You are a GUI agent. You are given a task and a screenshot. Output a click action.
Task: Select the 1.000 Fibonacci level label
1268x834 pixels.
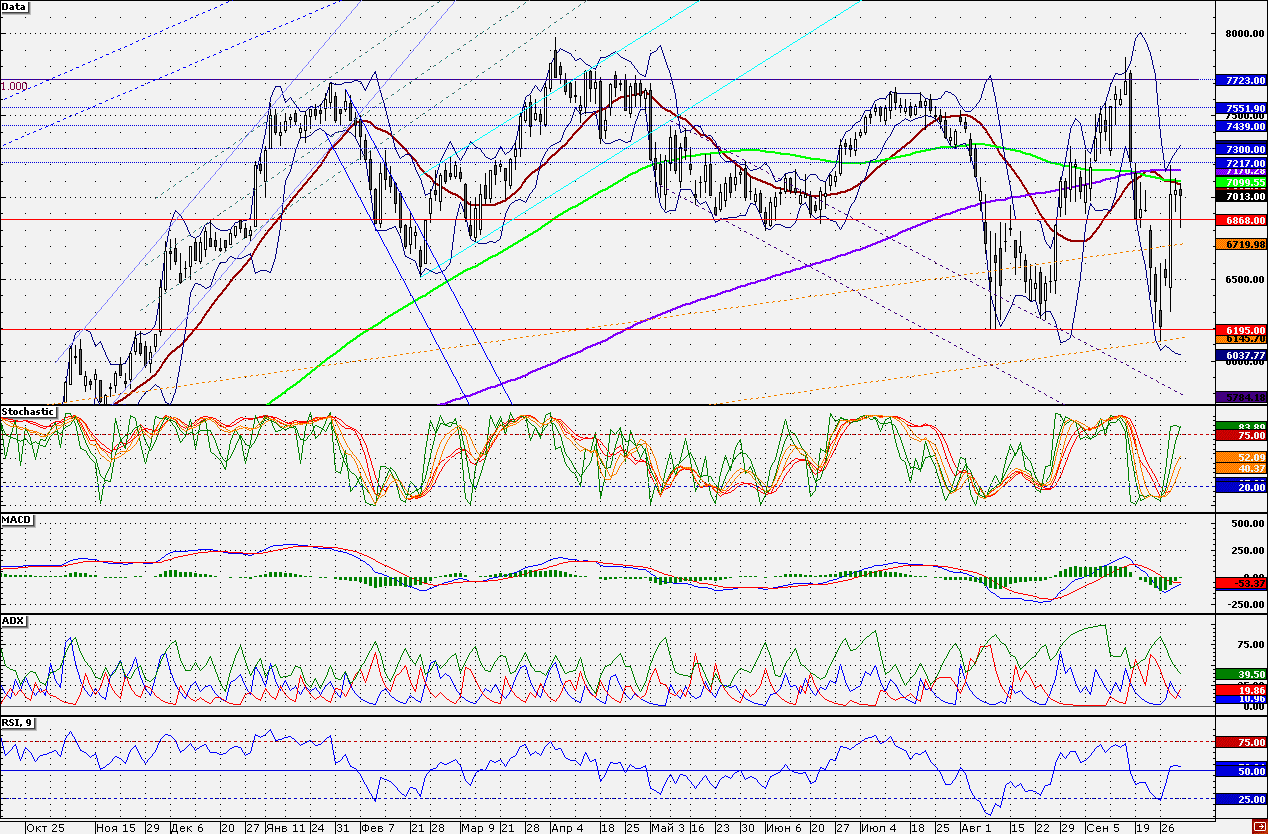point(14,87)
